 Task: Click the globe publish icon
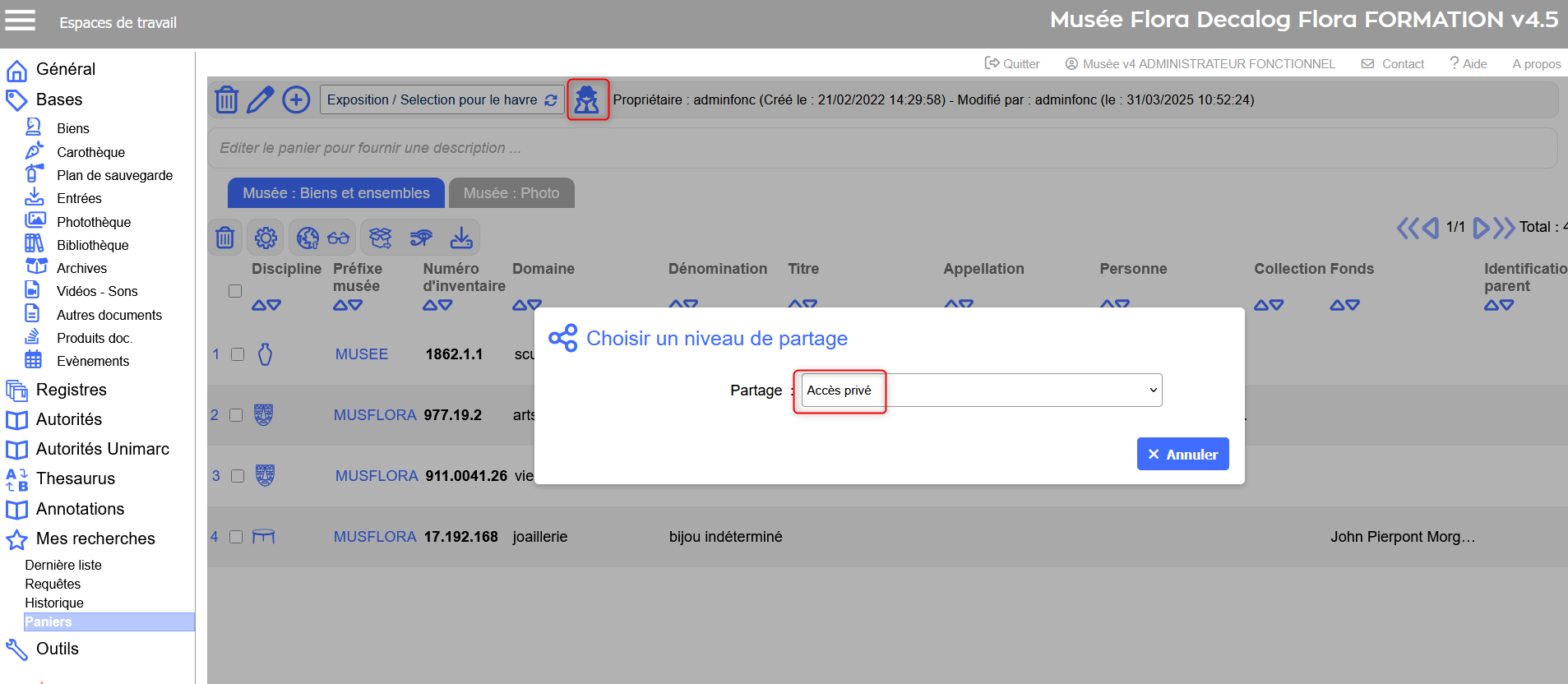[308, 238]
